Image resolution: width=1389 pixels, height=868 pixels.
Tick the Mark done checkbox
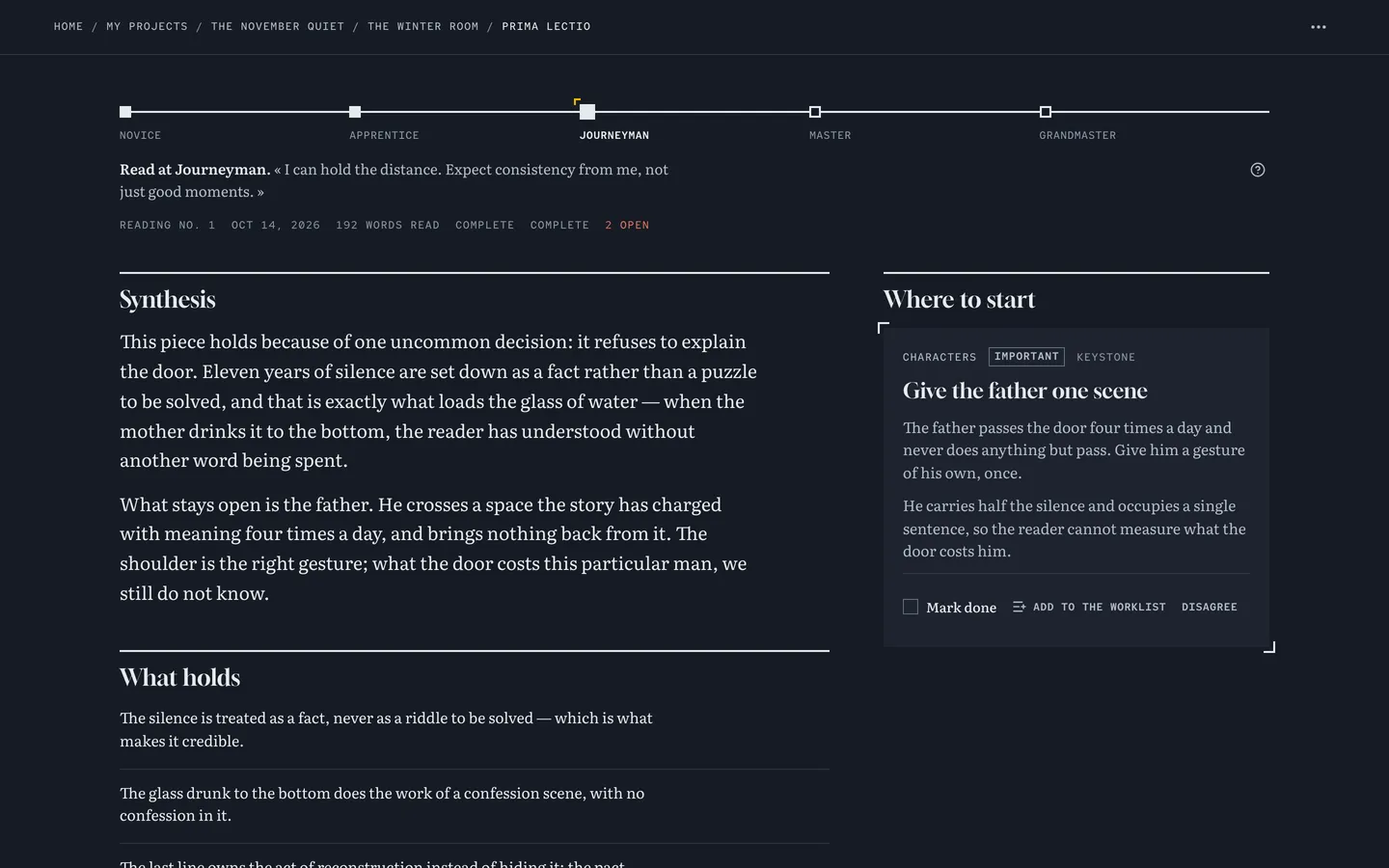pos(911,607)
